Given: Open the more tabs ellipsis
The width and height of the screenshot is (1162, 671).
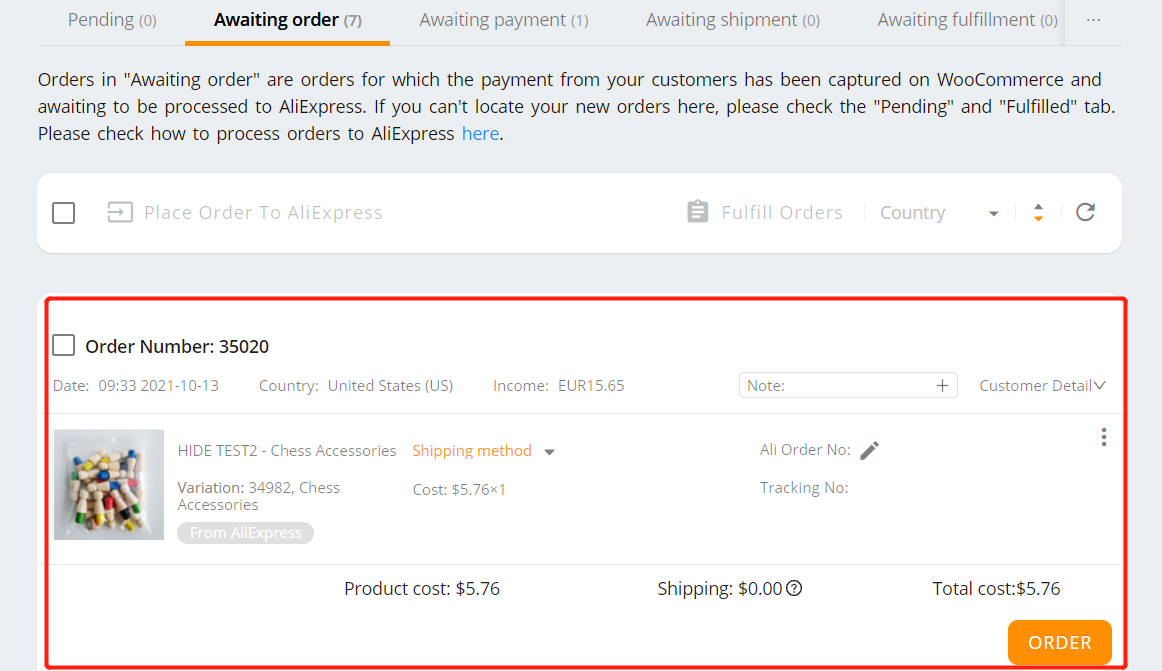Looking at the screenshot, I should 1093,20.
